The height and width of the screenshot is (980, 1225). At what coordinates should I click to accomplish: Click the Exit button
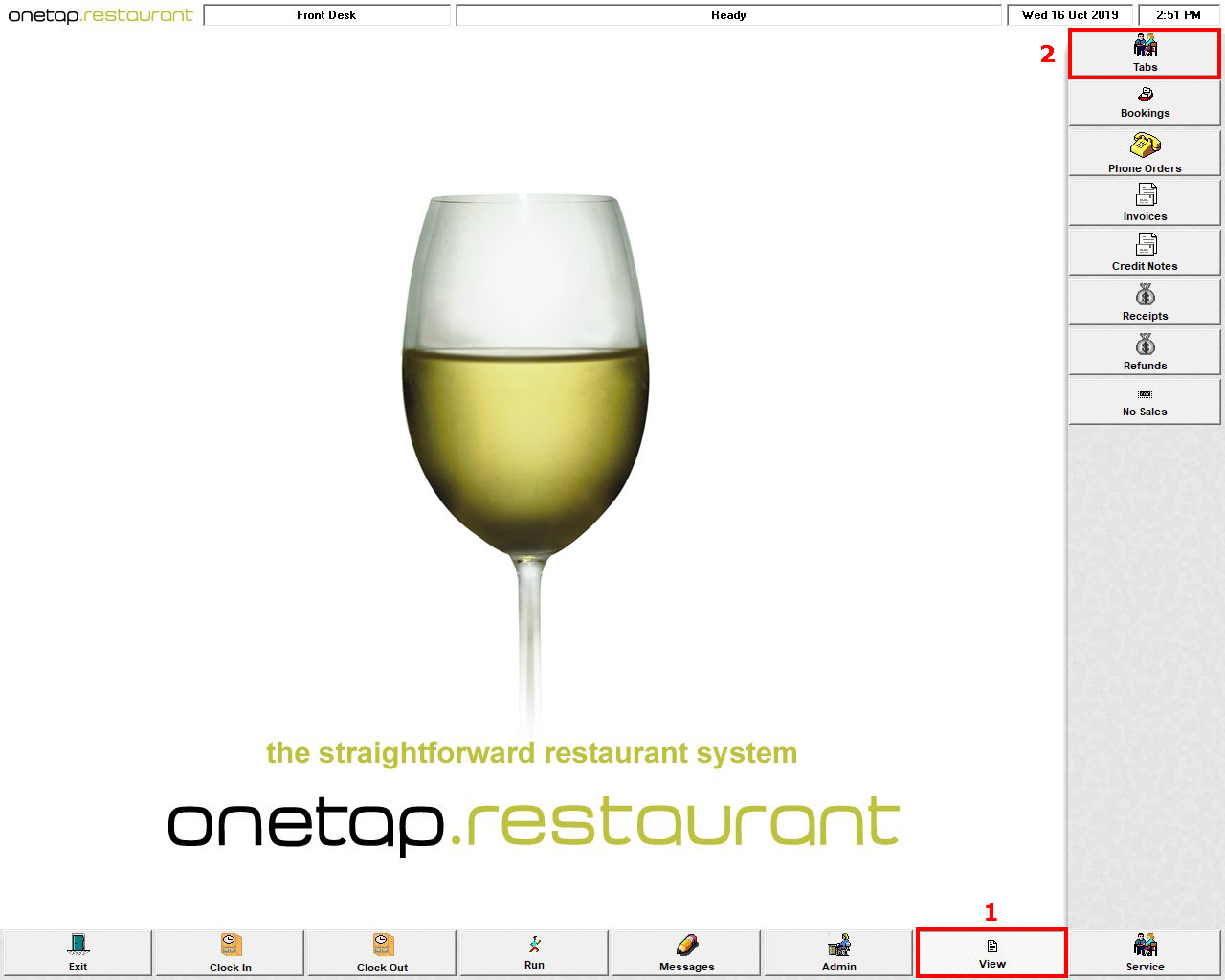pos(77,952)
